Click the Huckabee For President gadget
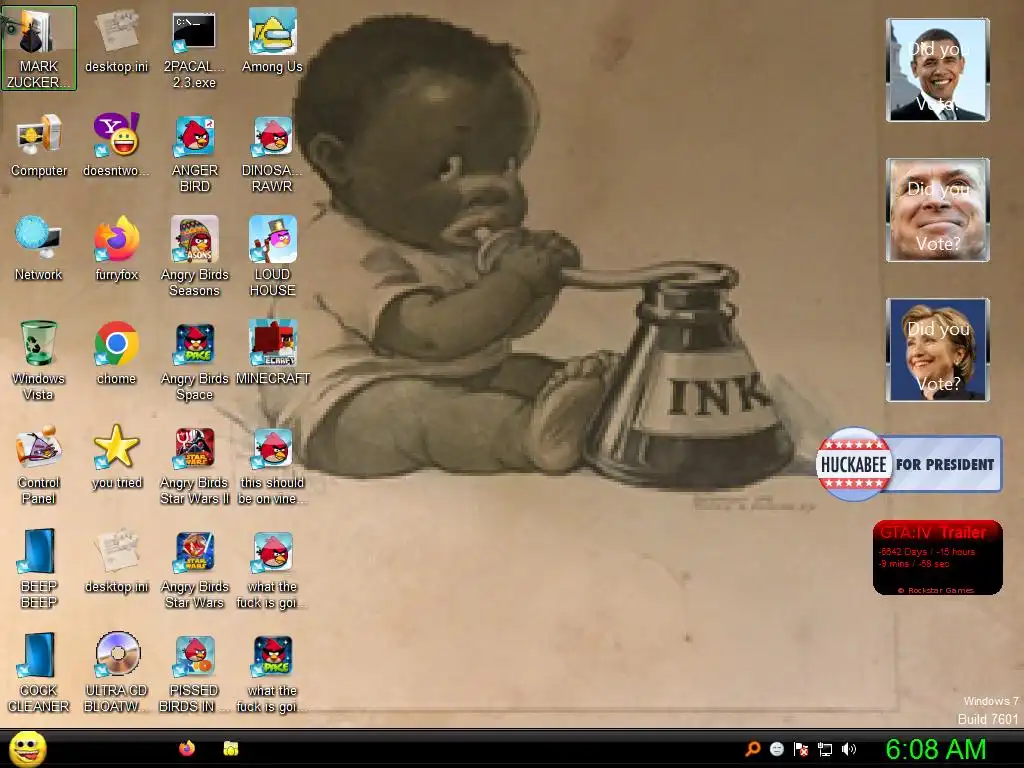Screen dimensions: 1024x768 pos(909,464)
